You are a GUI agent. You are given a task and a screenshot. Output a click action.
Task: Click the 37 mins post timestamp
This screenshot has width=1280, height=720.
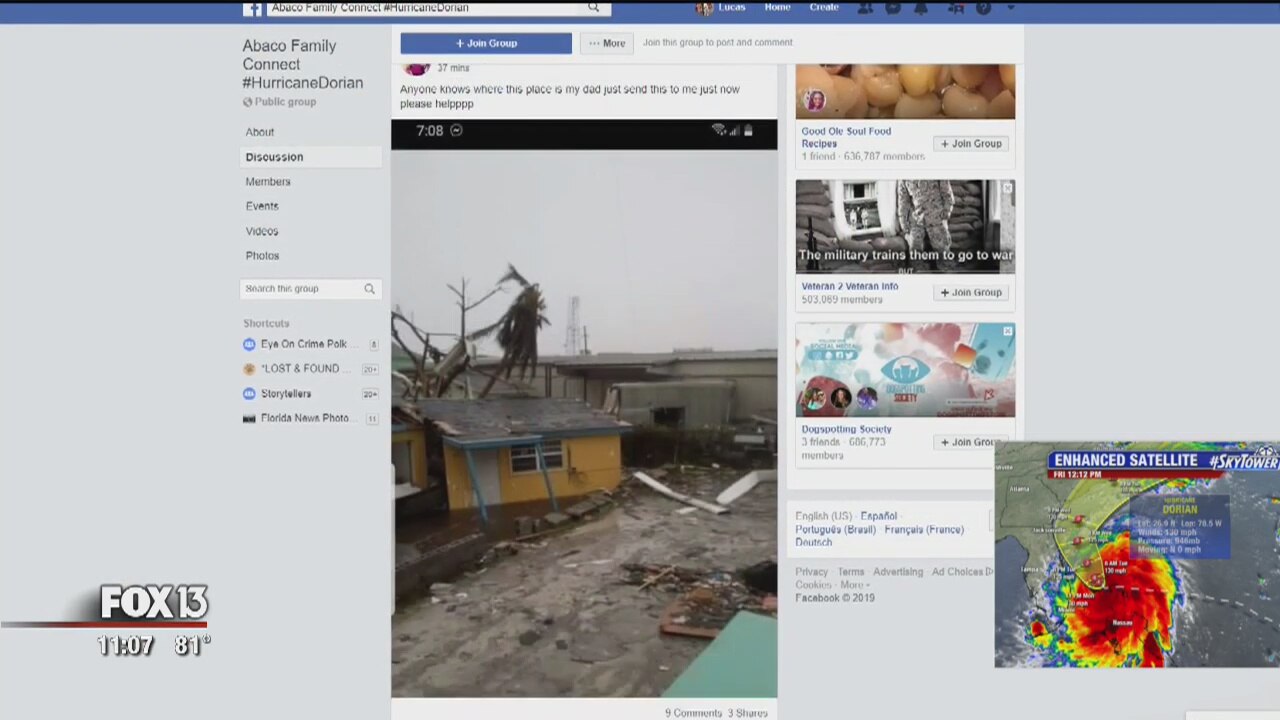pos(453,68)
